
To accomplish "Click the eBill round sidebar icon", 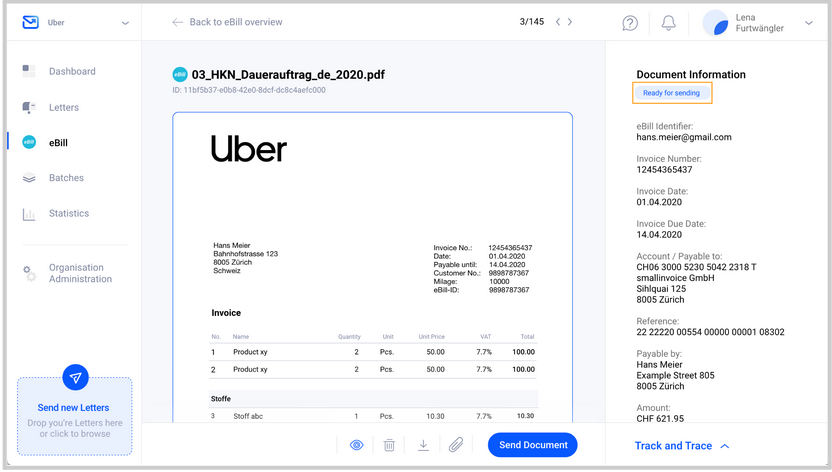I will pos(29,142).
